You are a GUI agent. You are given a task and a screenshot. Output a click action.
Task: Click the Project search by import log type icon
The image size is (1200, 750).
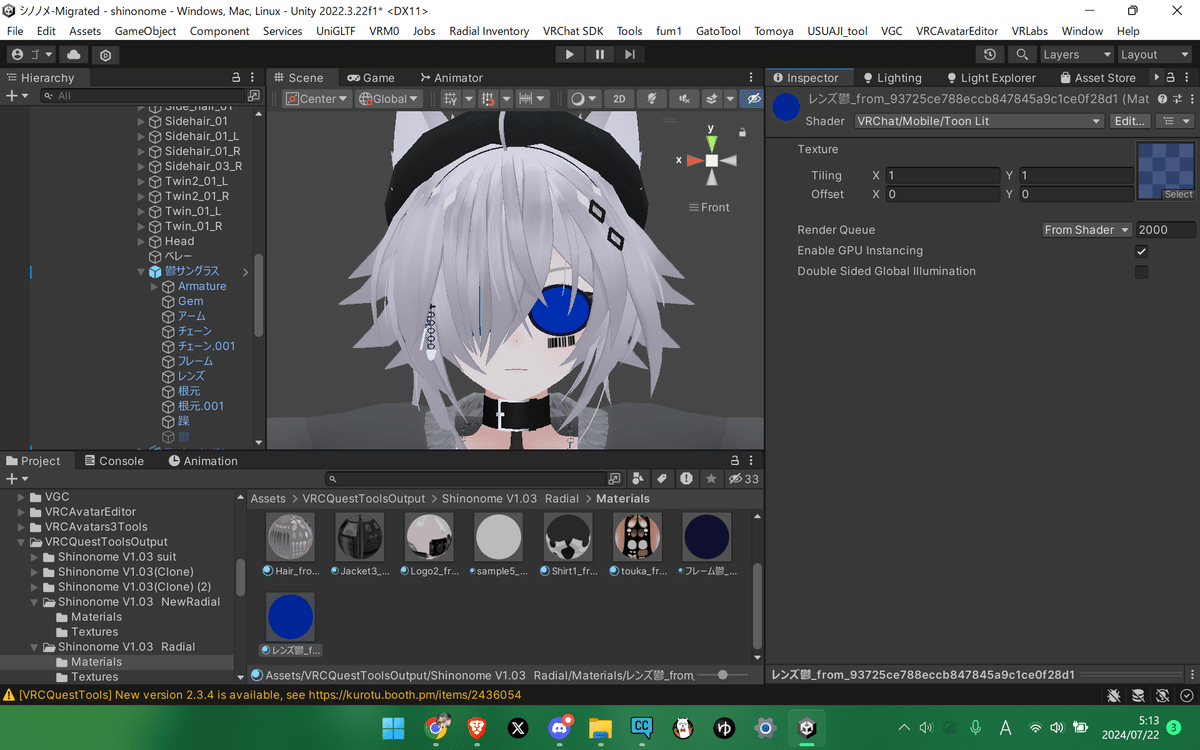[x=687, y=479]
